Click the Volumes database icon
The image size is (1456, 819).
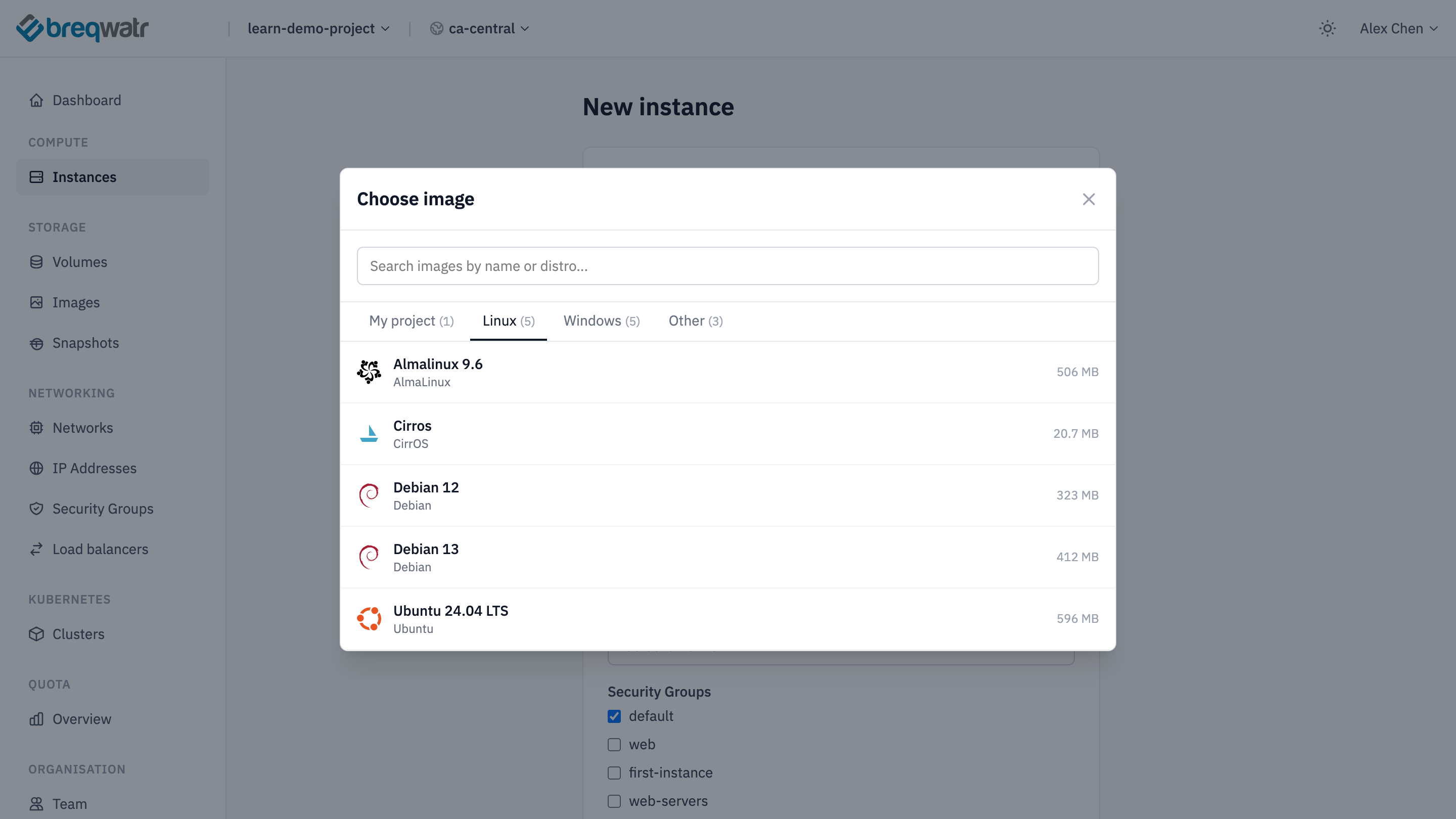pyautogui.click(x=36, y=262)
